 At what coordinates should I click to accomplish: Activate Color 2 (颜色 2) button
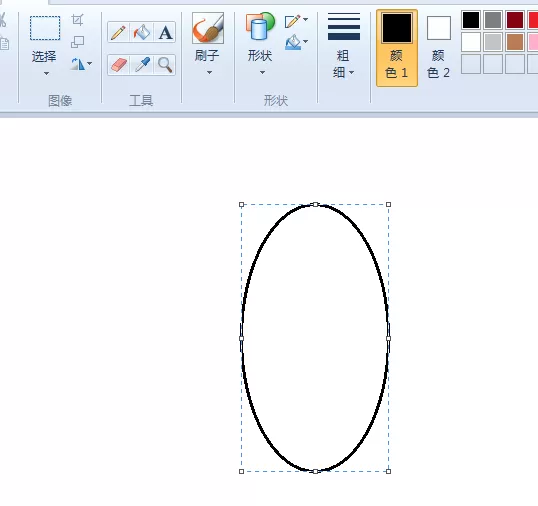[x=439, y=48]
